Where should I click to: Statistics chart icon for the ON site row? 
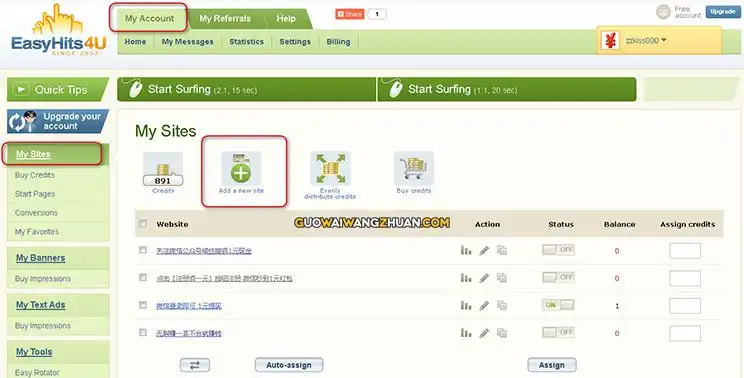pos(466,305)
